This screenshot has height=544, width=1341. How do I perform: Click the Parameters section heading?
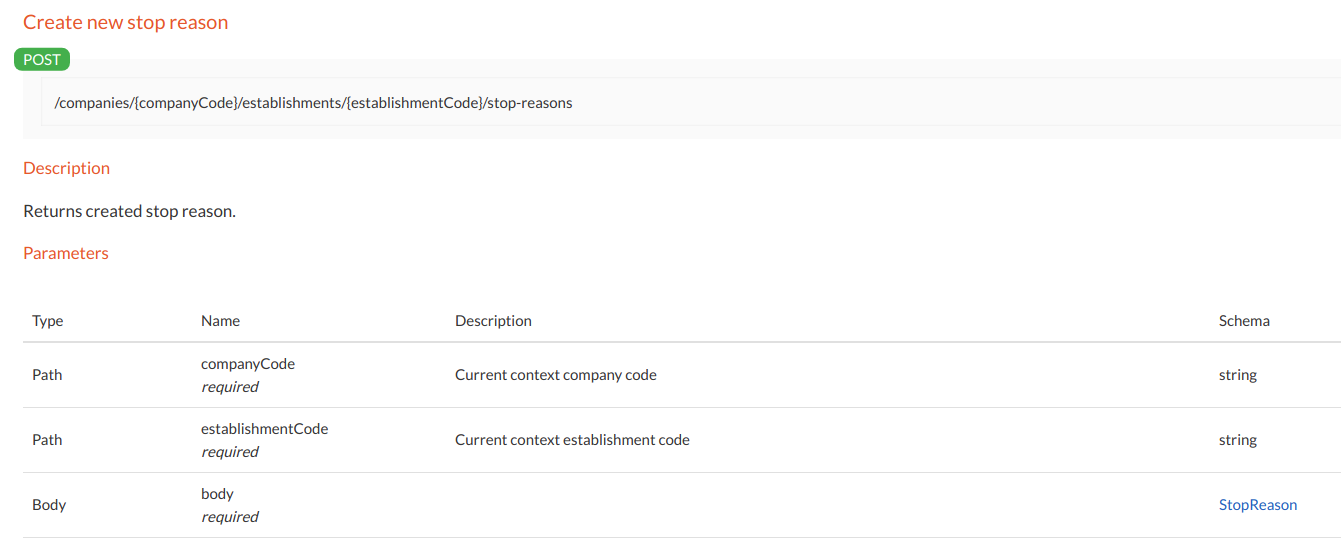66,253
